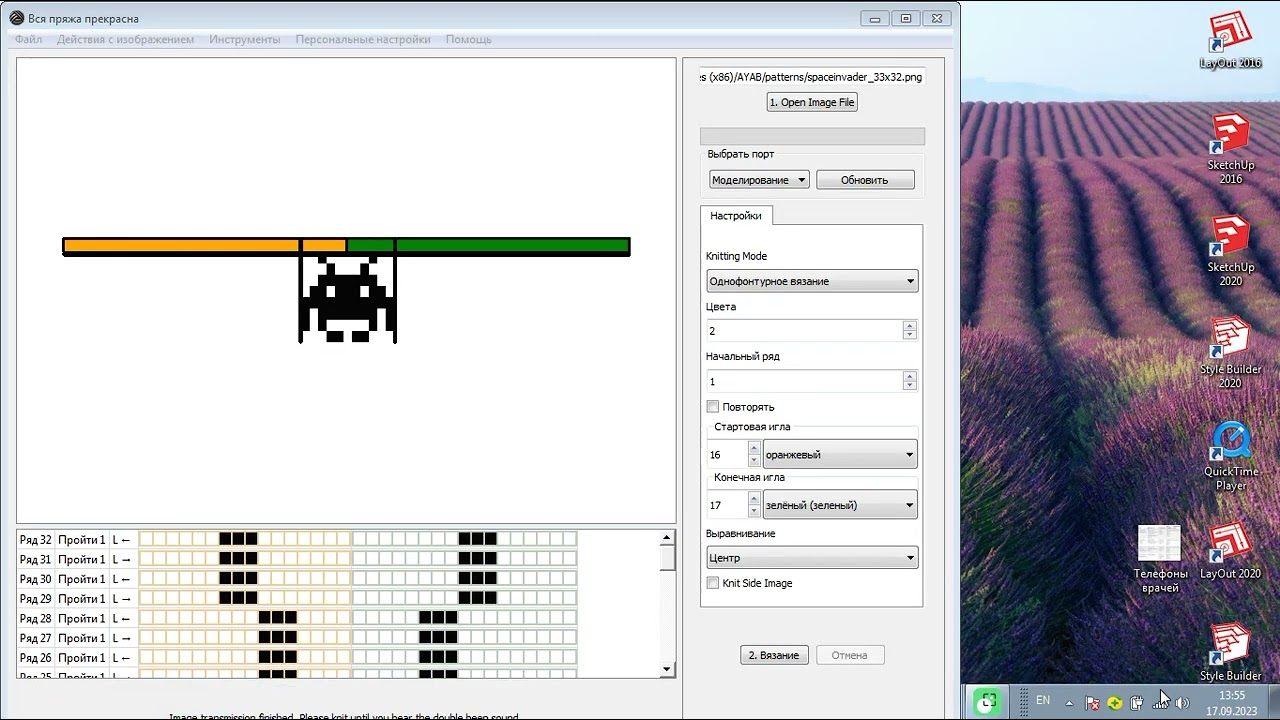1280x720 pixels.
Task: Open Телефоны врачей desktop file
Action: (x=1160, y=559)
